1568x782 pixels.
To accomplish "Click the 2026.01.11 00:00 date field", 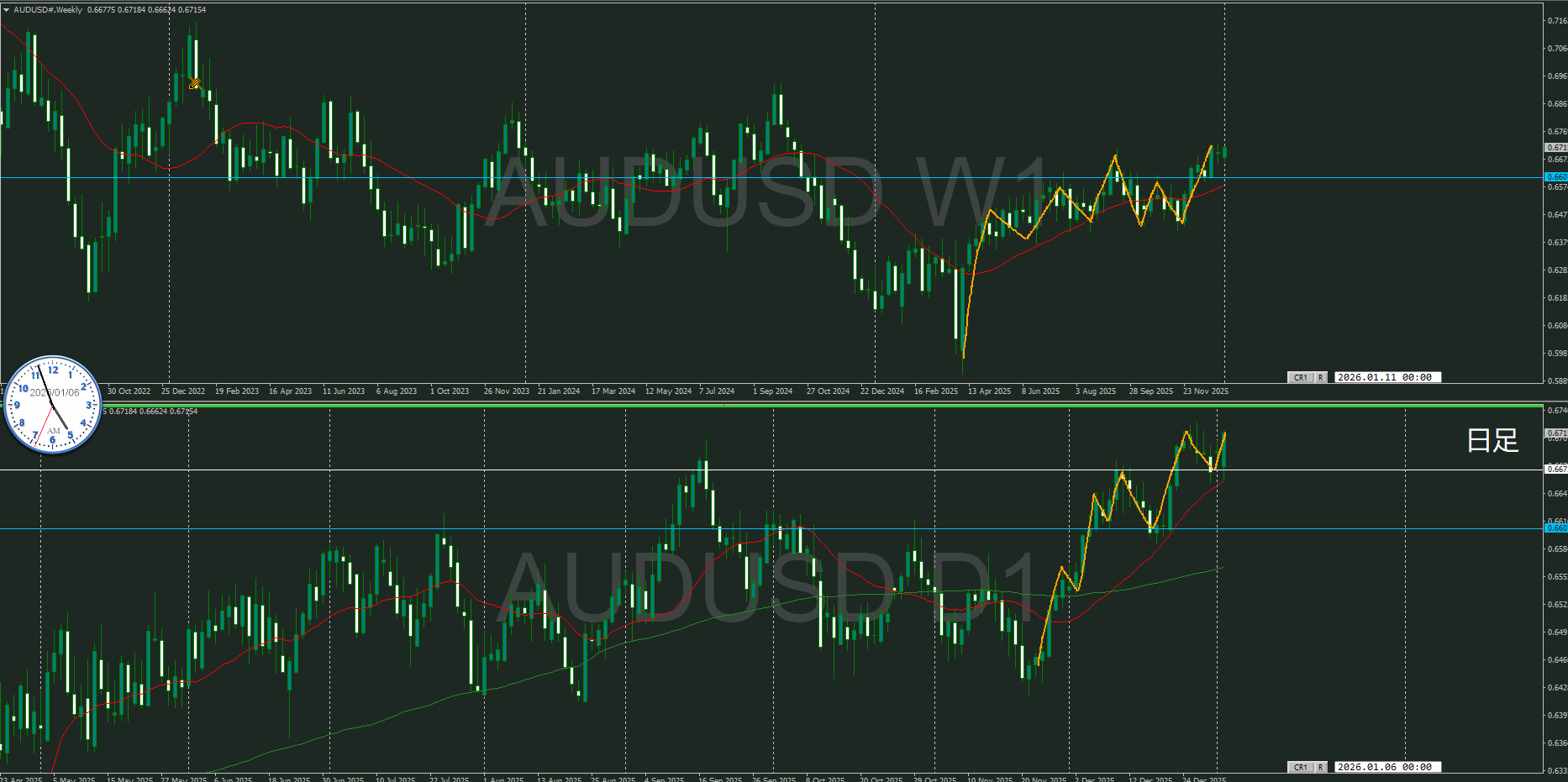I will [x=1389, y=377].
